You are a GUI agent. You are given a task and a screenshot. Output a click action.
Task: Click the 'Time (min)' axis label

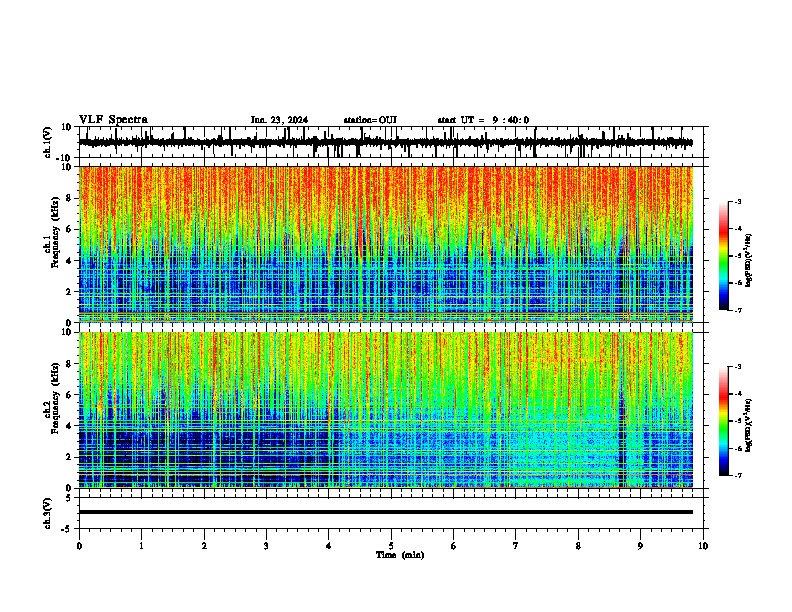pyautogui.click(x=400, y=555)
